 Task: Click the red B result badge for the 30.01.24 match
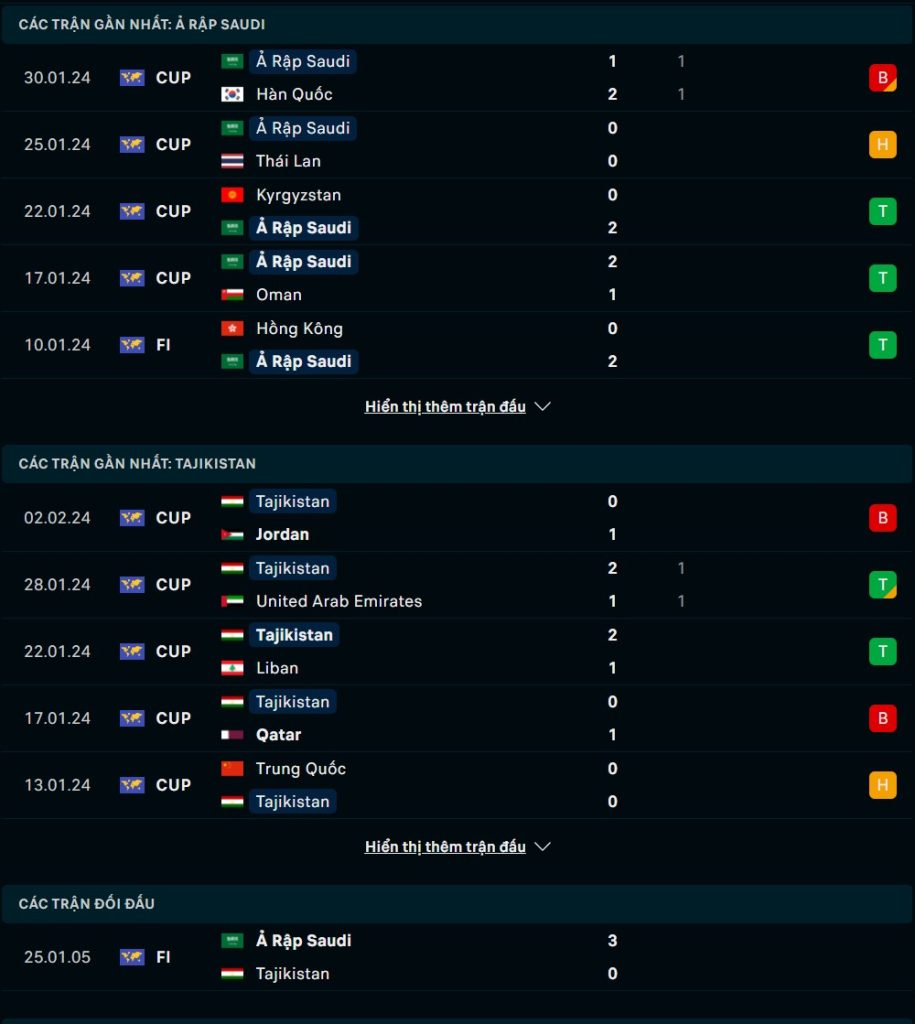point(882,78)
